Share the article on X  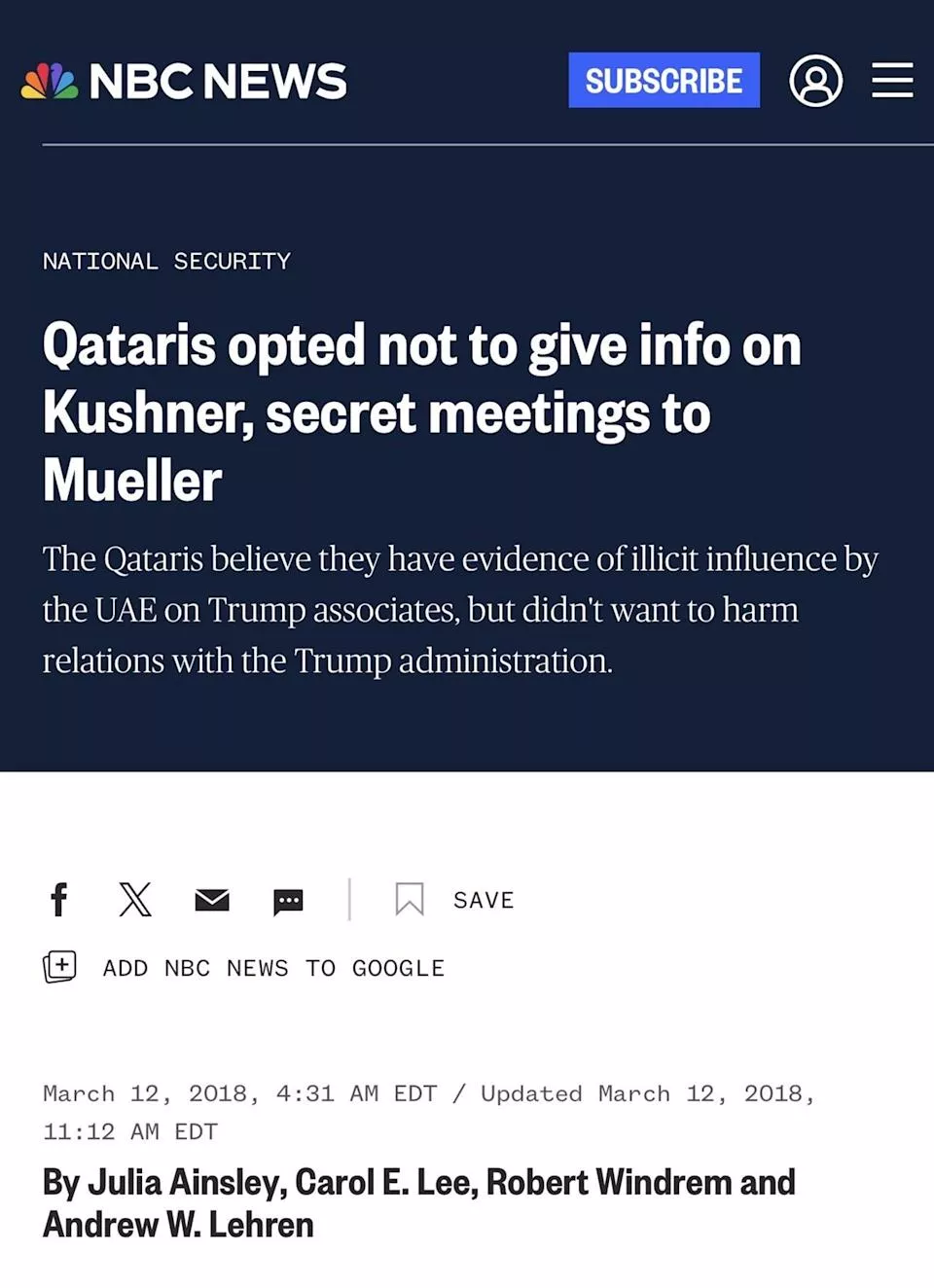click(x=135, y=900)
